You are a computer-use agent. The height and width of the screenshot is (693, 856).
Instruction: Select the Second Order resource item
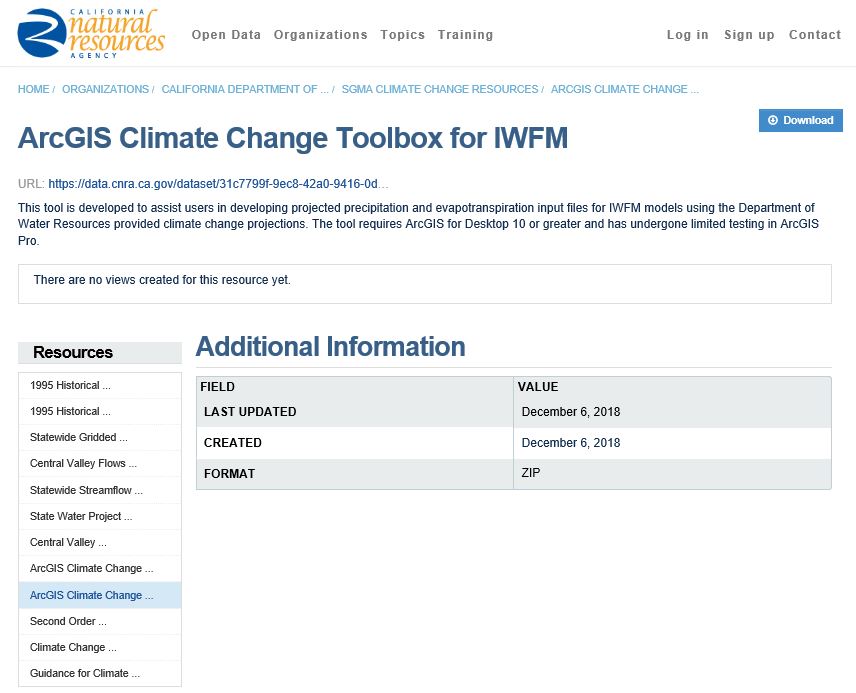click(x=68, y=621)
